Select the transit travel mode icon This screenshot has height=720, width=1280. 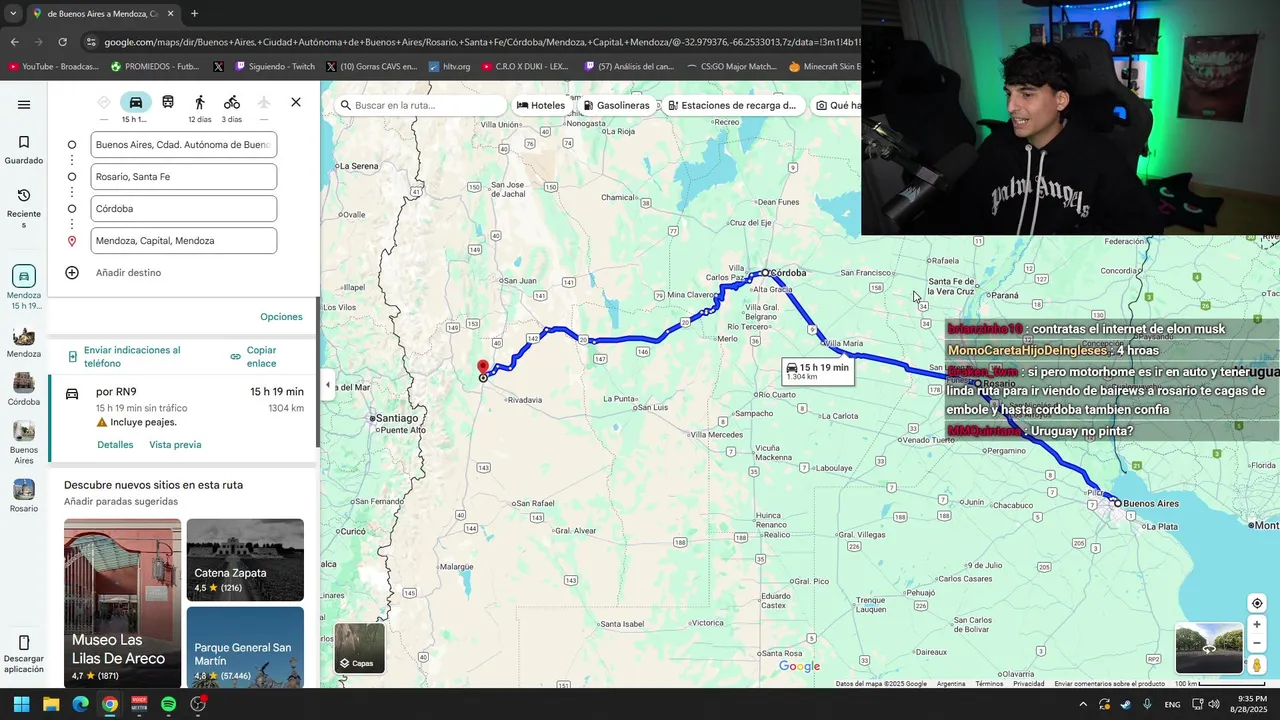(x=168, y=102)
